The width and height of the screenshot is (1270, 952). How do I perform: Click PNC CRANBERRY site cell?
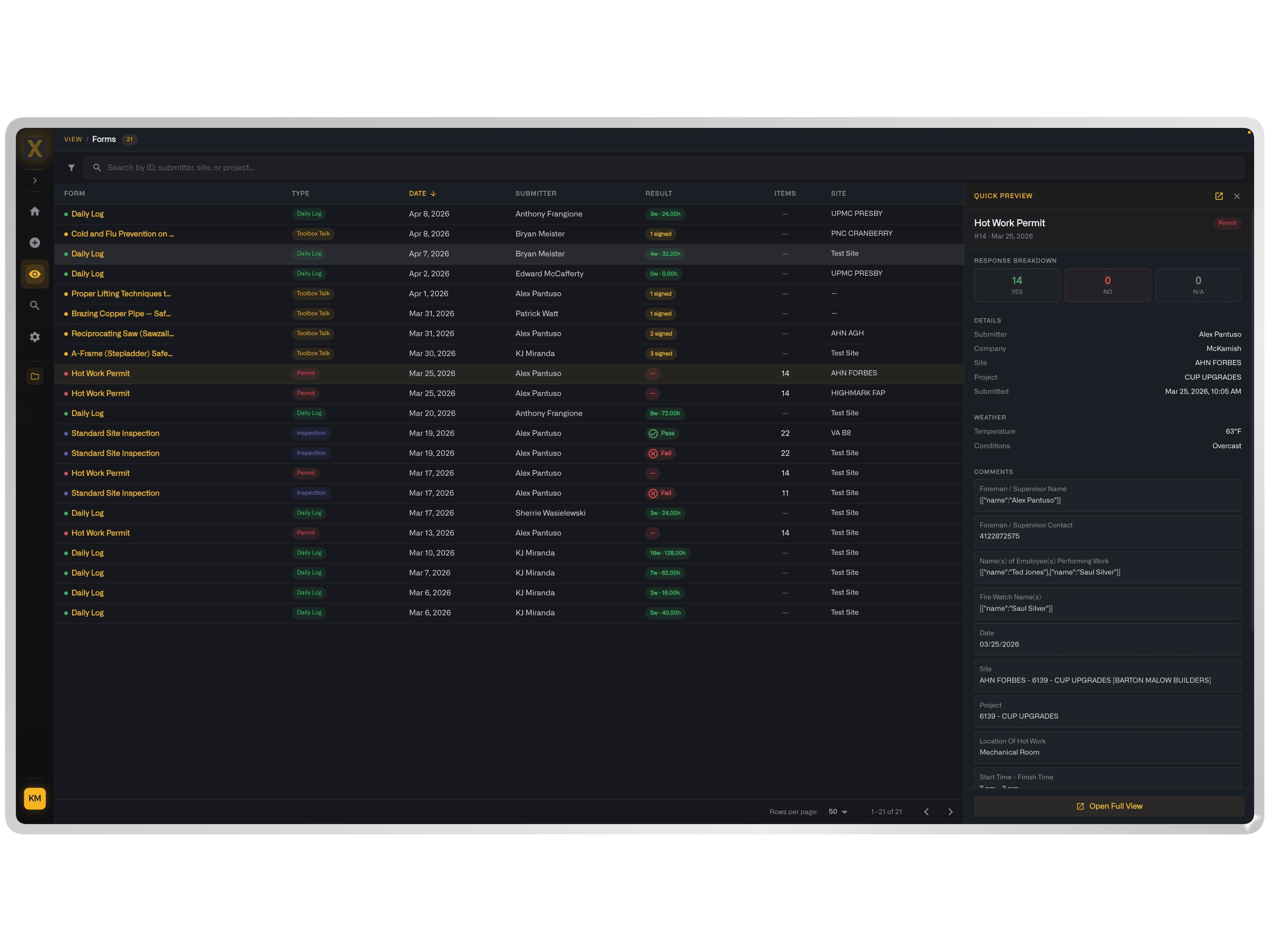pos(861,234)
